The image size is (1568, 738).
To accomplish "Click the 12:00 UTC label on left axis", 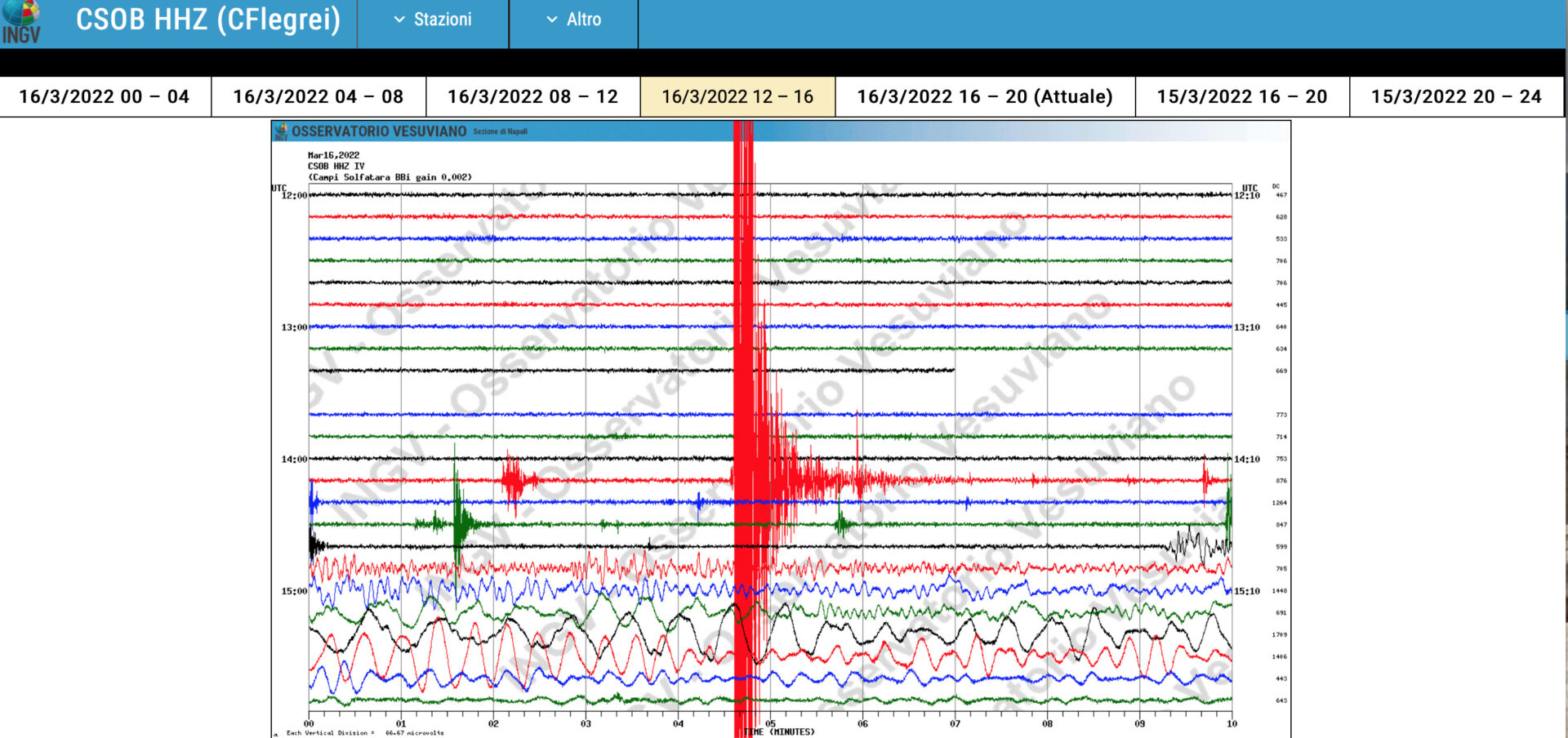I will tap(294, 196).
